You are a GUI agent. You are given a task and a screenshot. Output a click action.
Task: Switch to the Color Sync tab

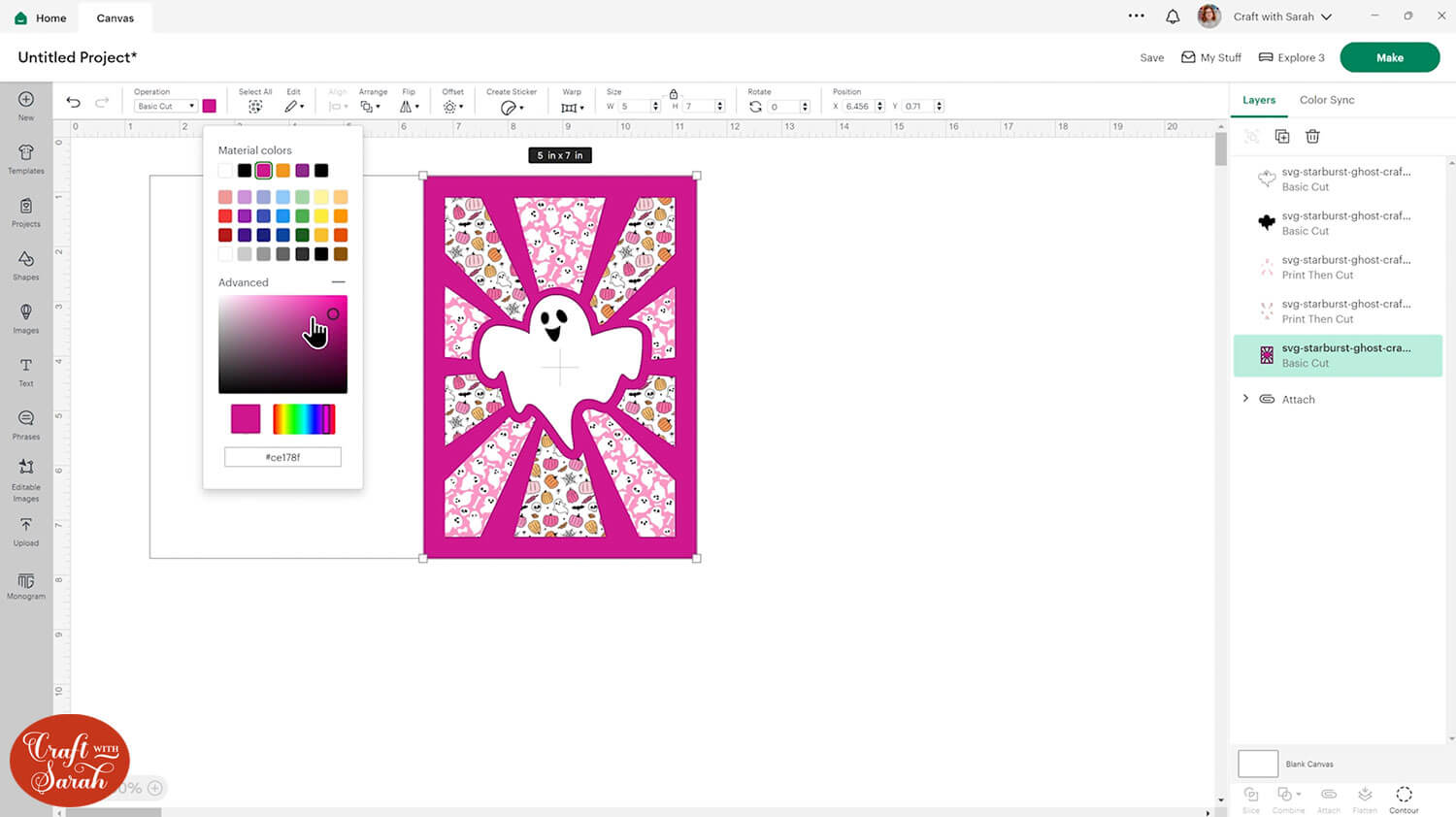(x=1326, y=100)
